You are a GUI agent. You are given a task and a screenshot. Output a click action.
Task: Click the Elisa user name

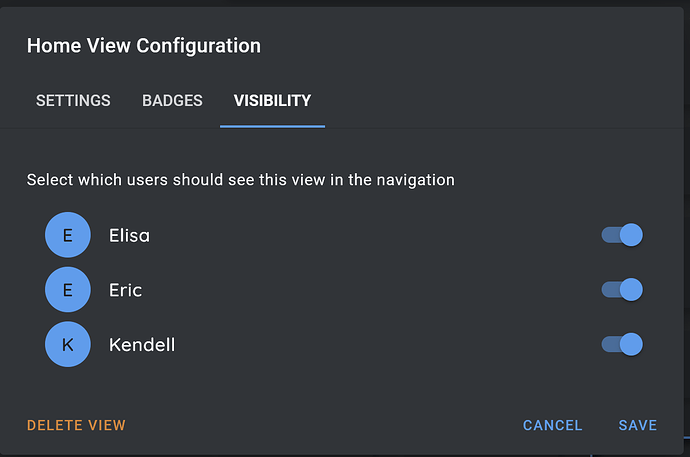(129, 236)
